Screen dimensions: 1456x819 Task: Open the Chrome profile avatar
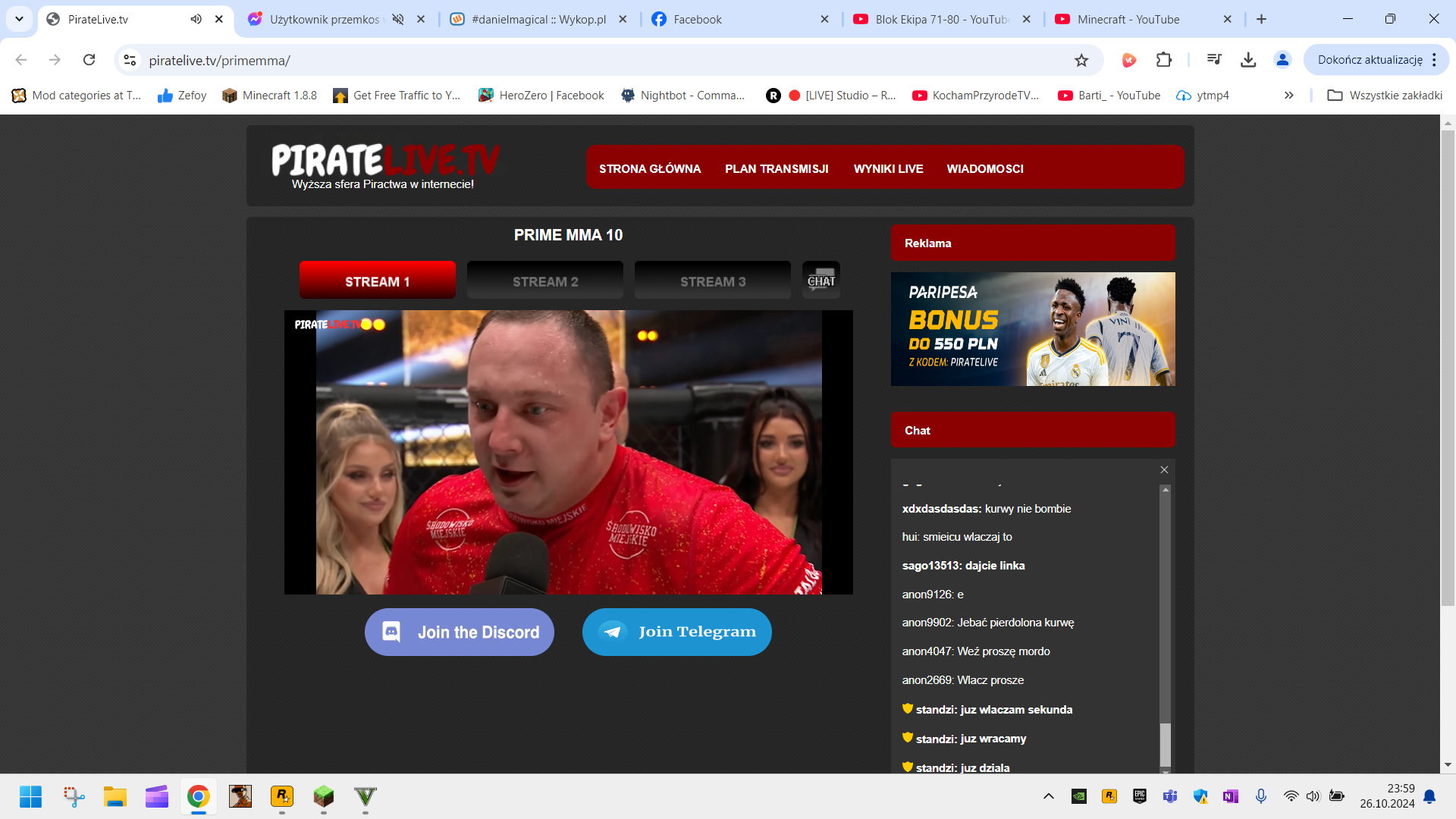pyautogui.click(x=1282, y=60)
